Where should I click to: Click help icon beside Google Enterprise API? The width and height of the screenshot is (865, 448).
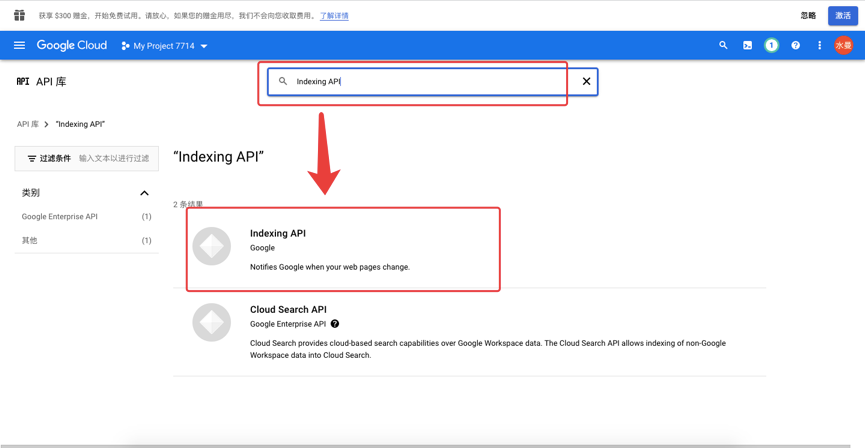pyautogui.click(x=335, y=324)
